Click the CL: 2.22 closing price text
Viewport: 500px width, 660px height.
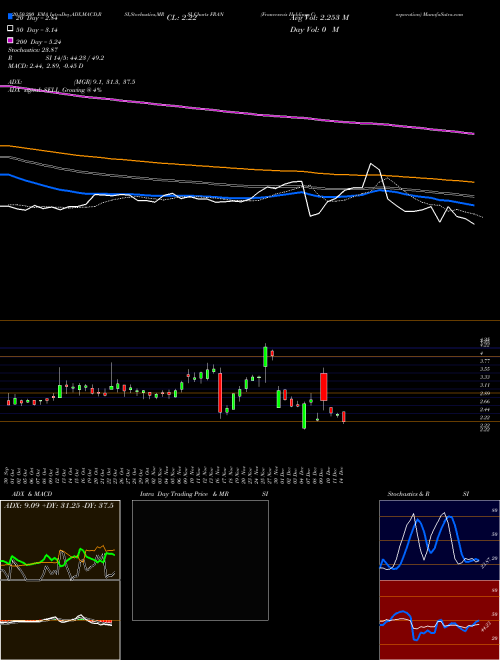(x=181, y=18)
